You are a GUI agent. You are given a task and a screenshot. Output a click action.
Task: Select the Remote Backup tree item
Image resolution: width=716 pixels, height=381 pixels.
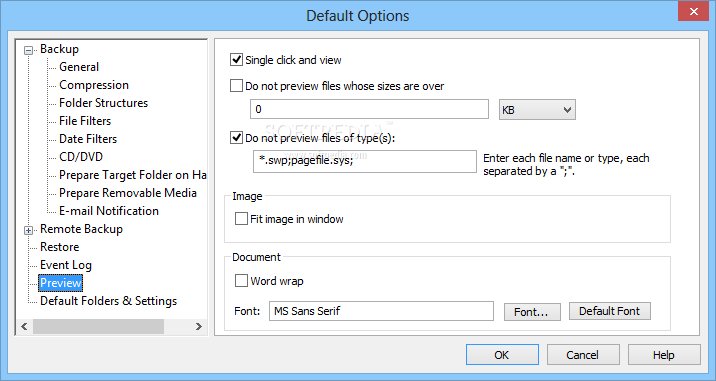tap(81, 229)
